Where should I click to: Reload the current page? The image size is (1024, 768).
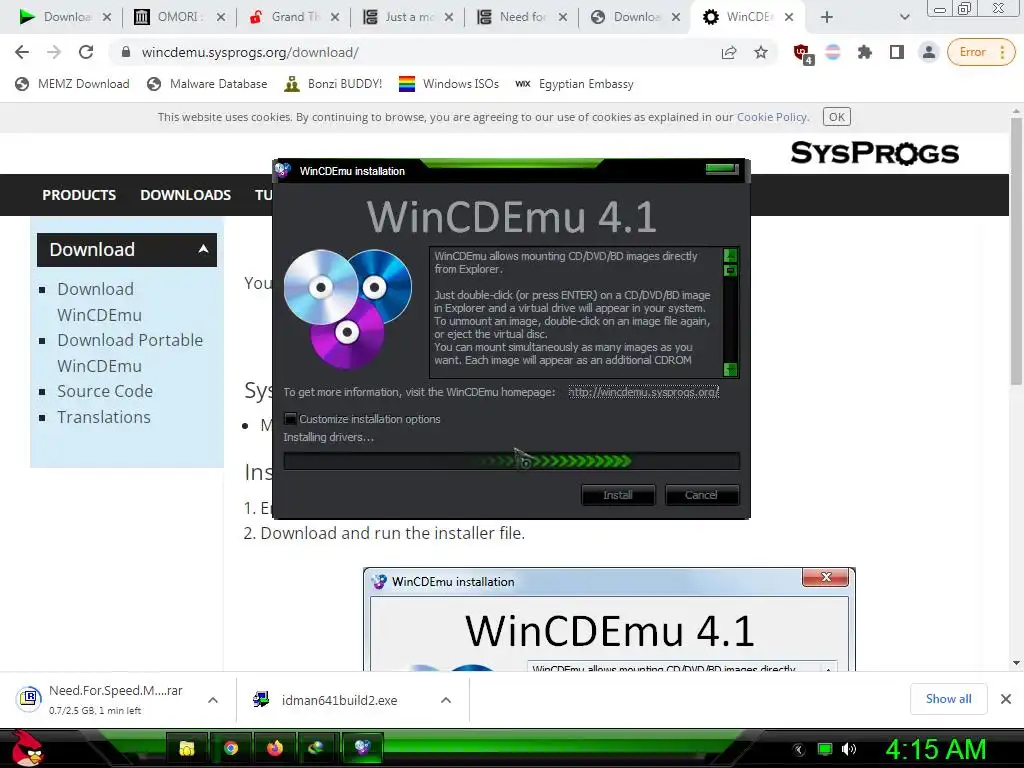[x=86, y=52]
